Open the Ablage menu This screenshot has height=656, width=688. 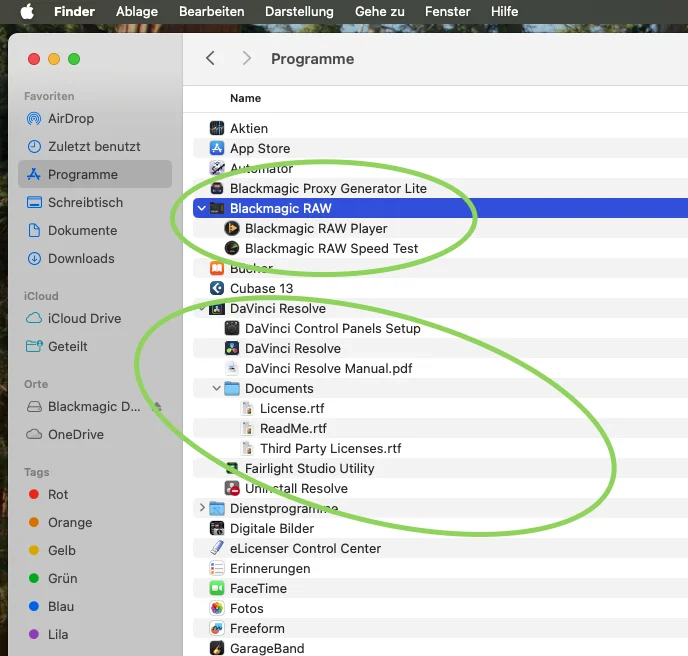point(137,11)
